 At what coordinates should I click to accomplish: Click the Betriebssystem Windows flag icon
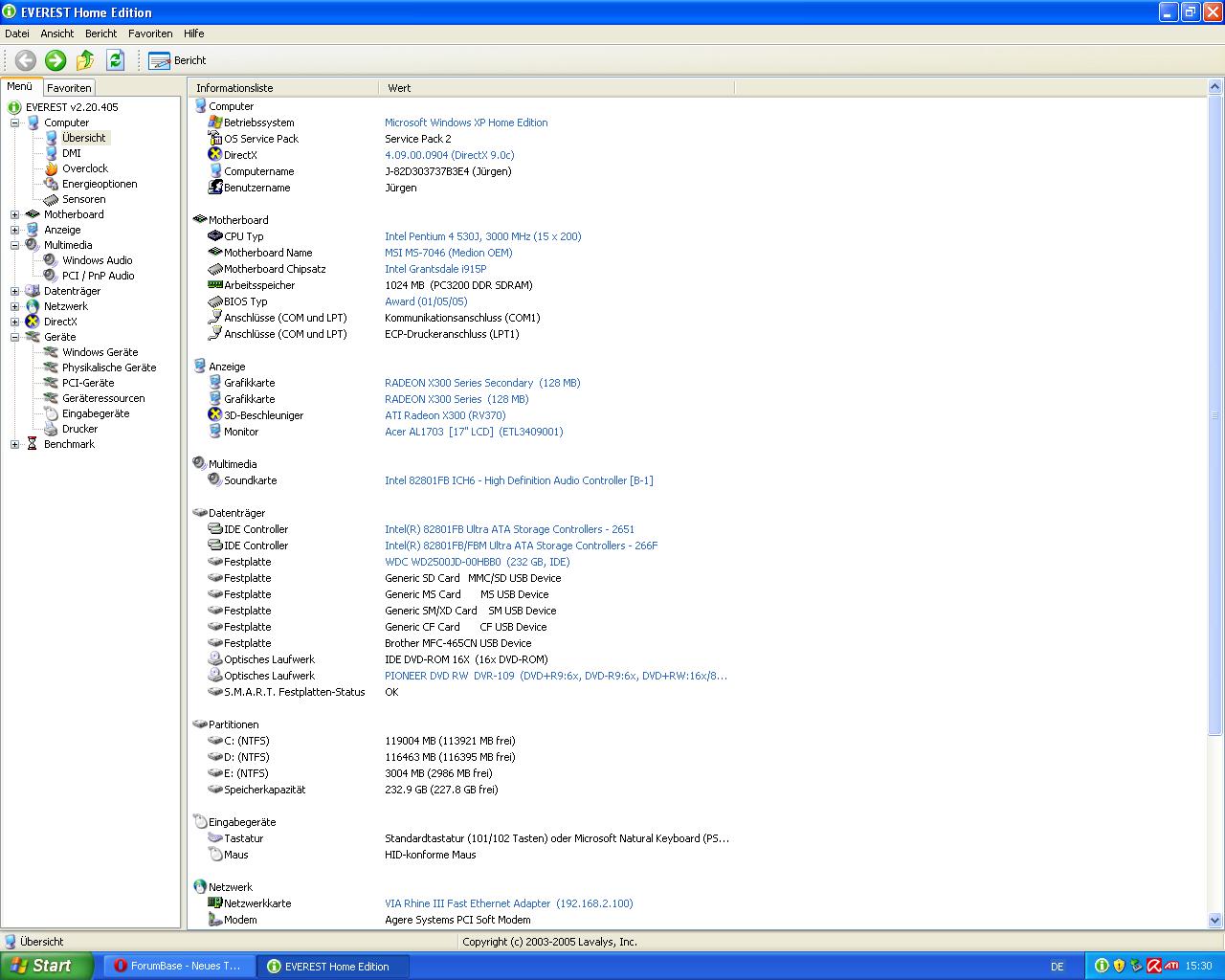tap(215, 122)
